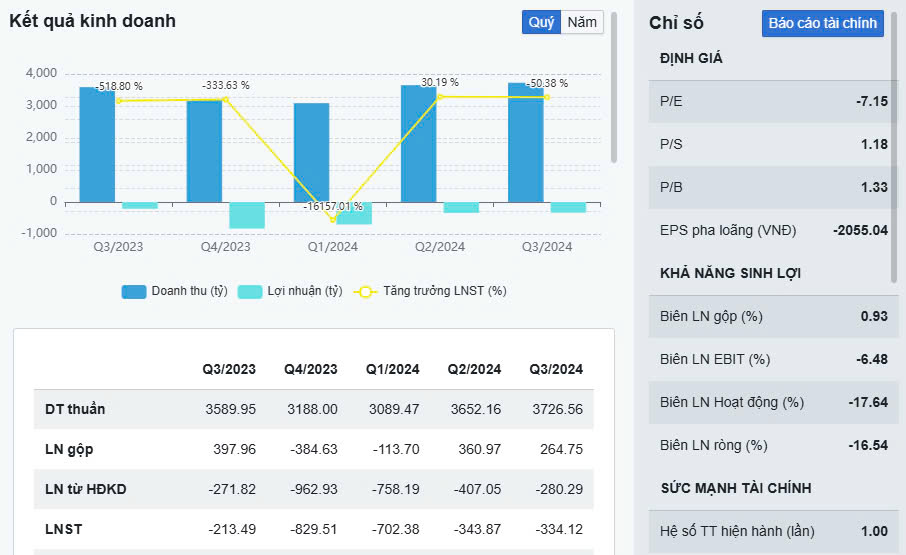Select the Q3/2024 blue revenue bar
Viewport: 906px width, 555px height.
pyautogui.click(x=525, y=142)
